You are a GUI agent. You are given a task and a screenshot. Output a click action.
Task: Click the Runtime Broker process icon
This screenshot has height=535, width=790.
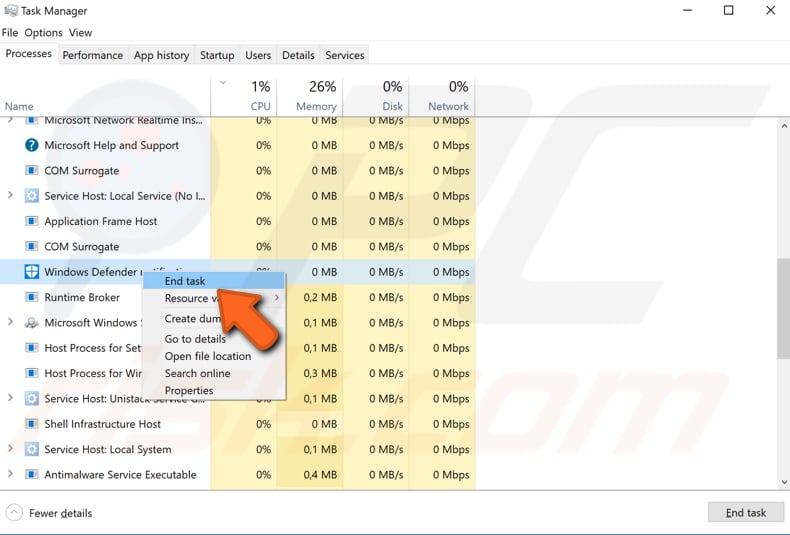(31, 297)
